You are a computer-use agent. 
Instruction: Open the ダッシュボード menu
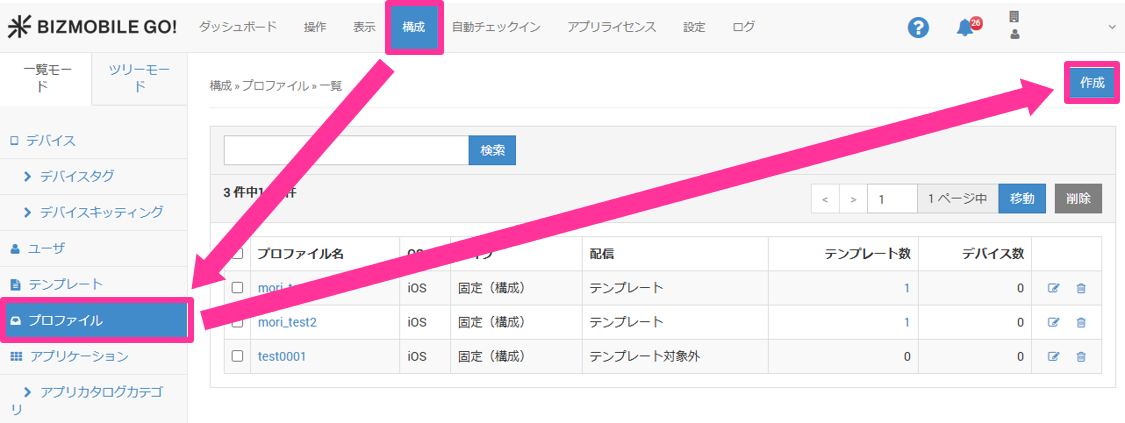237,27
